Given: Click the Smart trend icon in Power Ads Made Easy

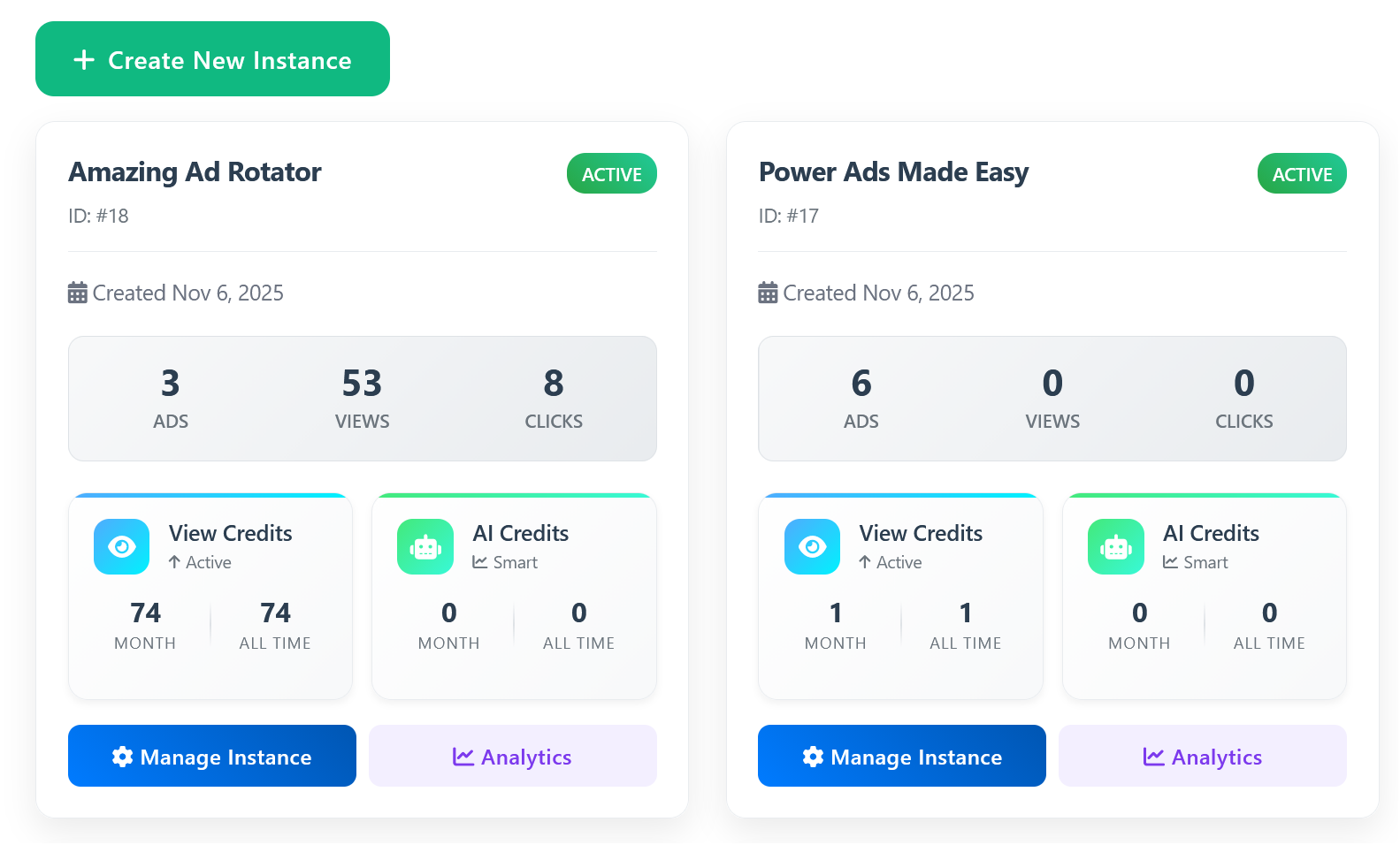Looking at the screenshot, I should click(1170, 562).
